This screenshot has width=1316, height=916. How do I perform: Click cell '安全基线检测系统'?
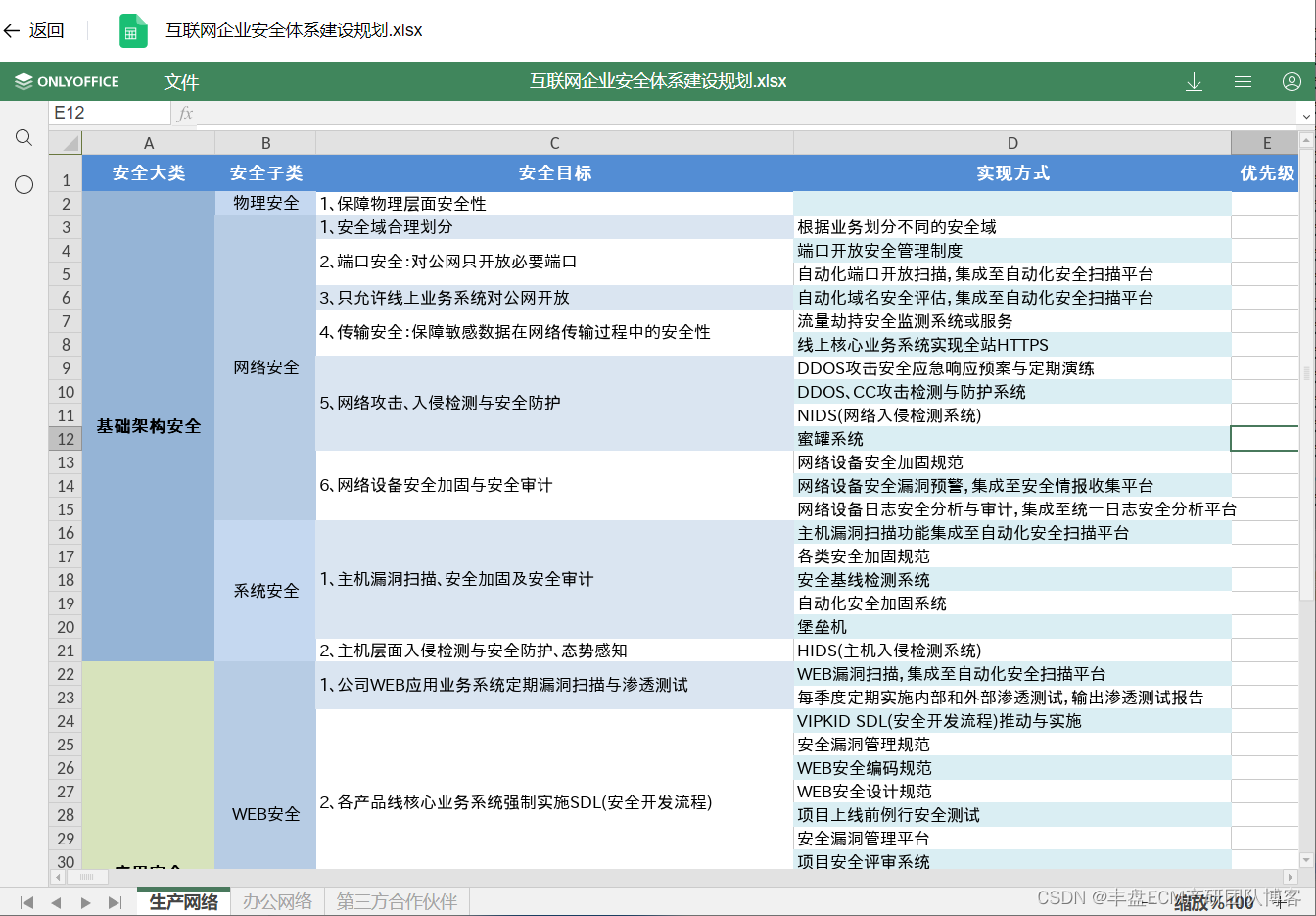click(1012, 580)
